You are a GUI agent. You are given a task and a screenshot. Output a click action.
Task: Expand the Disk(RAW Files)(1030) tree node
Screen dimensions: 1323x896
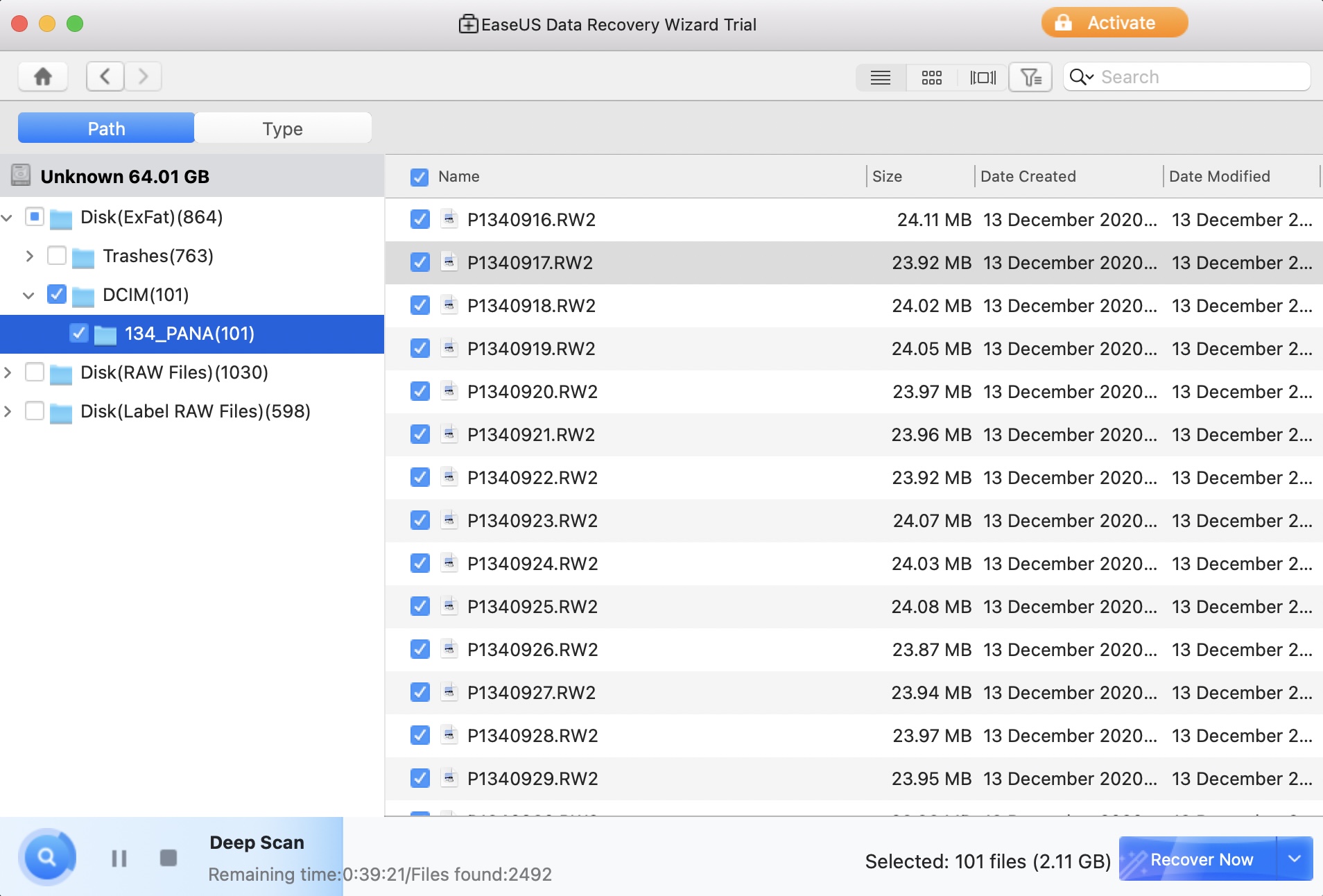[8, 373]
